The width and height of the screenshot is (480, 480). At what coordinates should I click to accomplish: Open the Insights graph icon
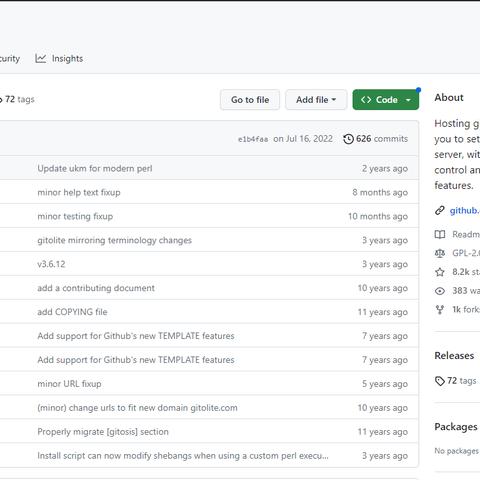[x=41, y=59]
